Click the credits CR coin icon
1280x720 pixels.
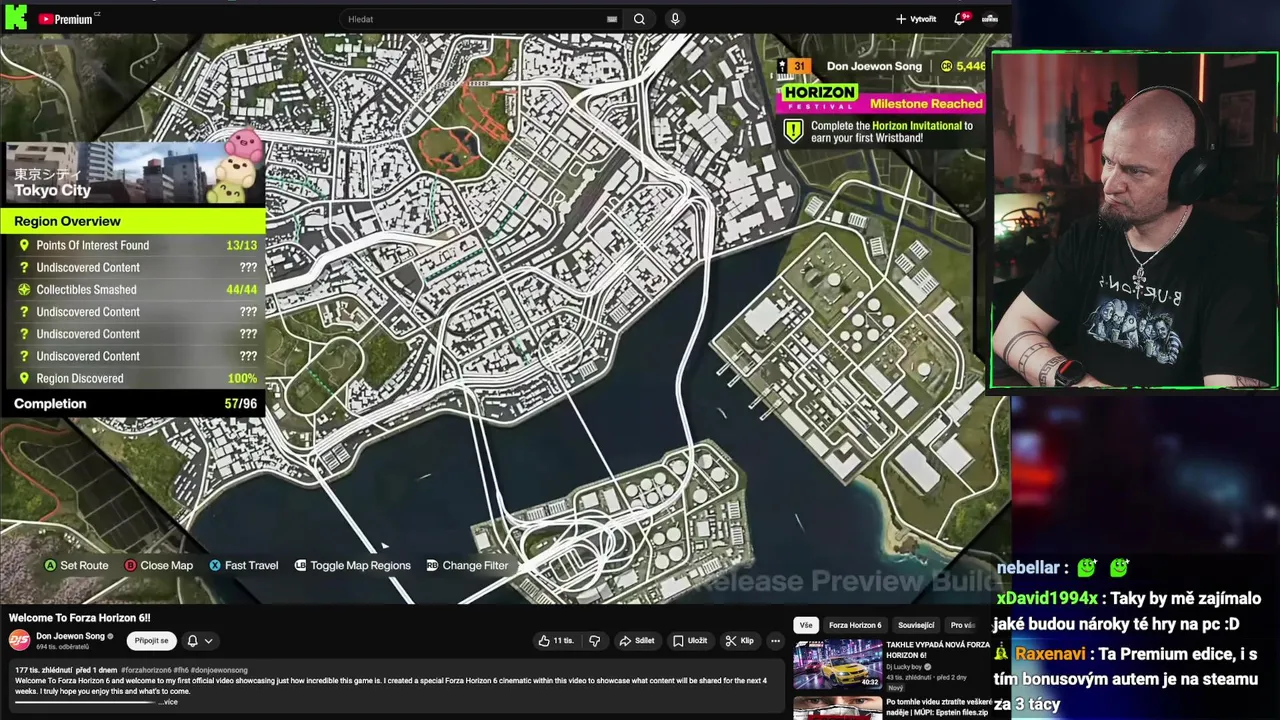click(x=946, y=66)
